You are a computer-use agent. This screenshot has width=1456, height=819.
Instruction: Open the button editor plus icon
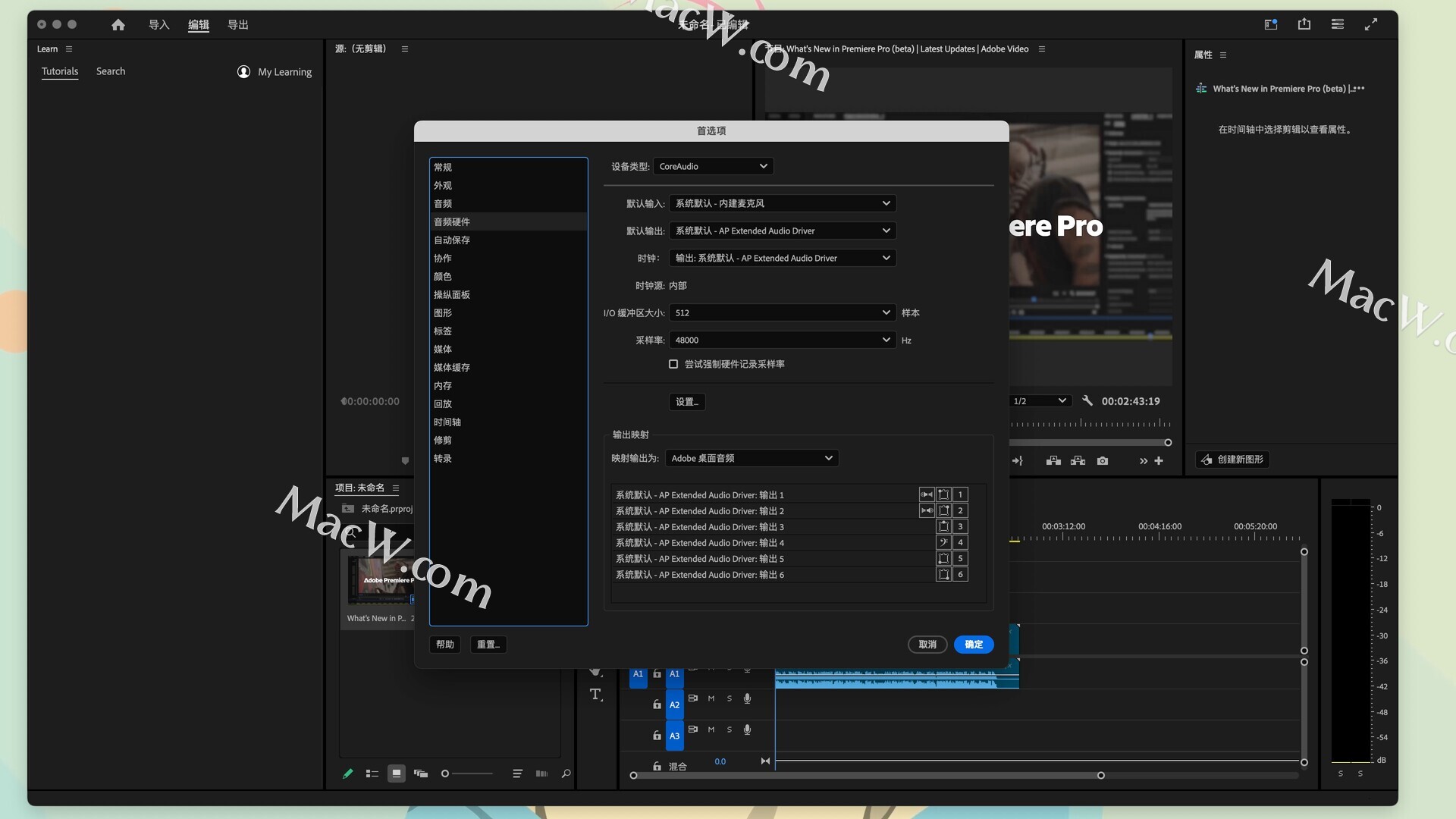click(x=1159, y=461)
